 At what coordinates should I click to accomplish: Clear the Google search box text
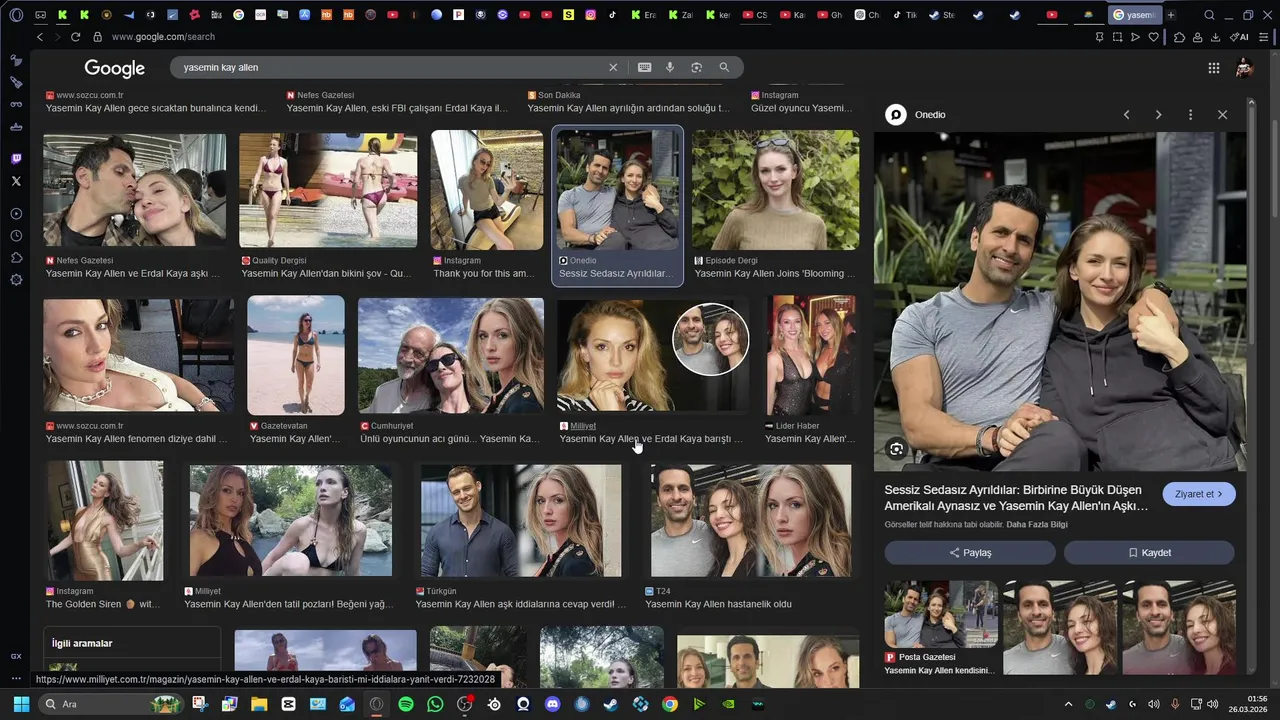tap(613, 67)
